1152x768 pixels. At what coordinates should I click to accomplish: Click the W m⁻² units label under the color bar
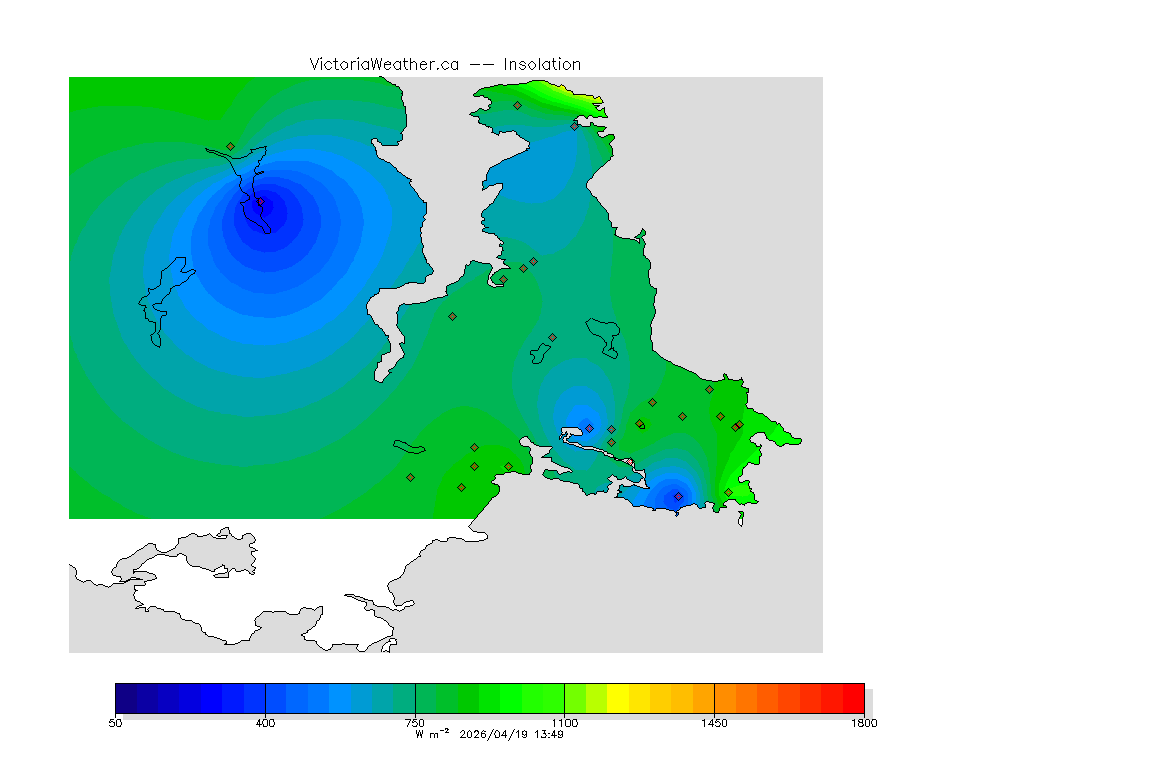(433, 734)
